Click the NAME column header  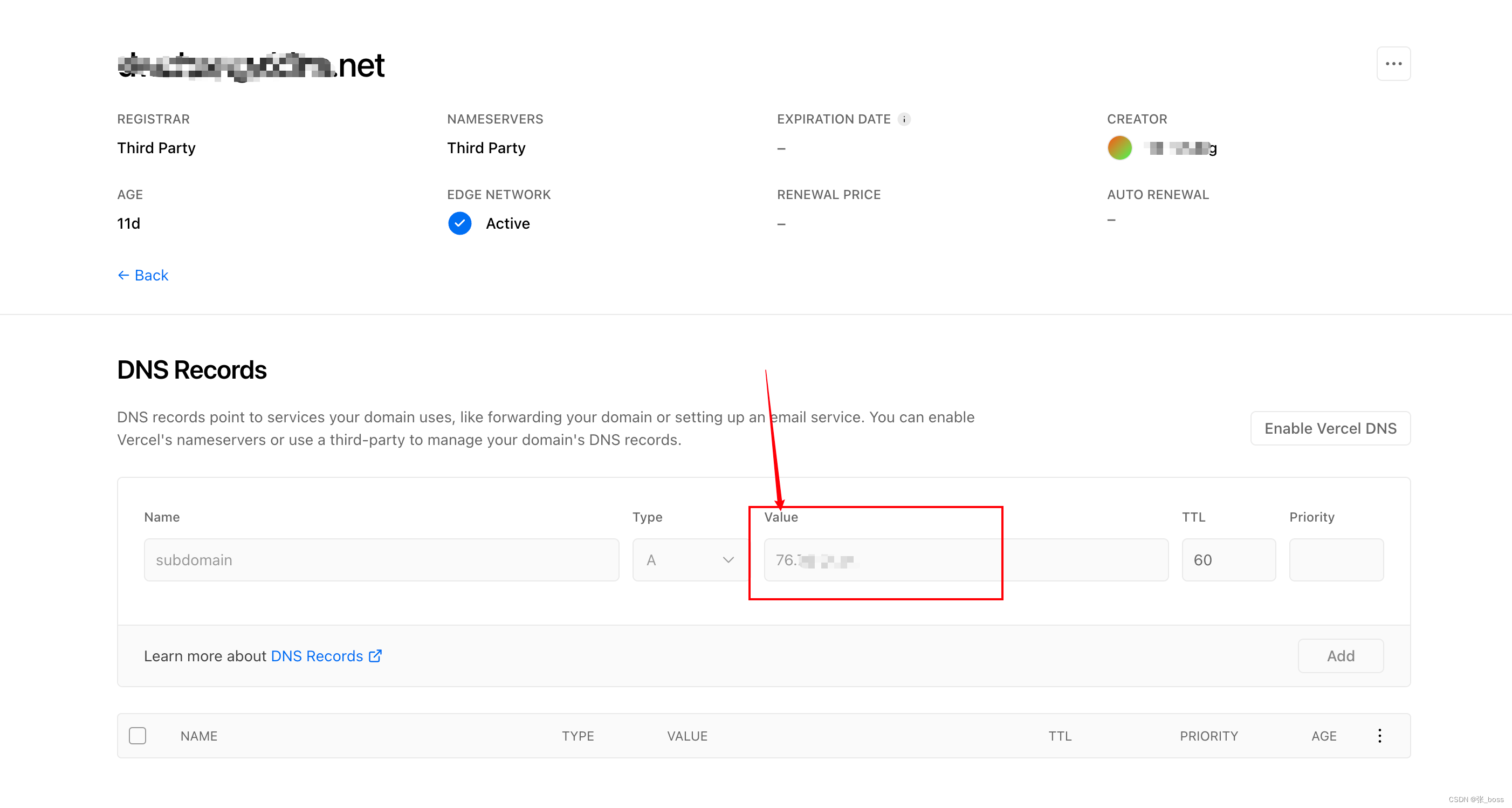point(198,736)
